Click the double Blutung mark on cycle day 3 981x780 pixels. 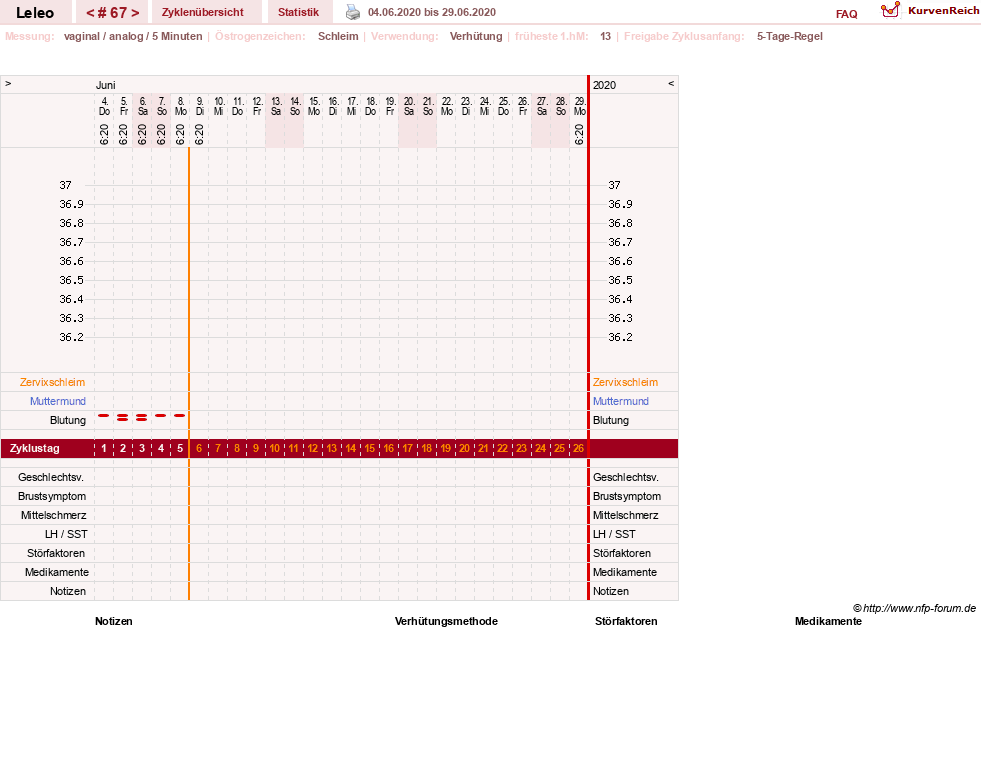coord(142,417)
